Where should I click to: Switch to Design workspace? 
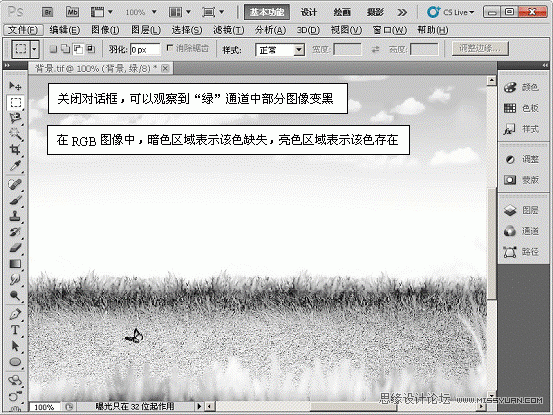pyautogui.click(x=309, y=12)
